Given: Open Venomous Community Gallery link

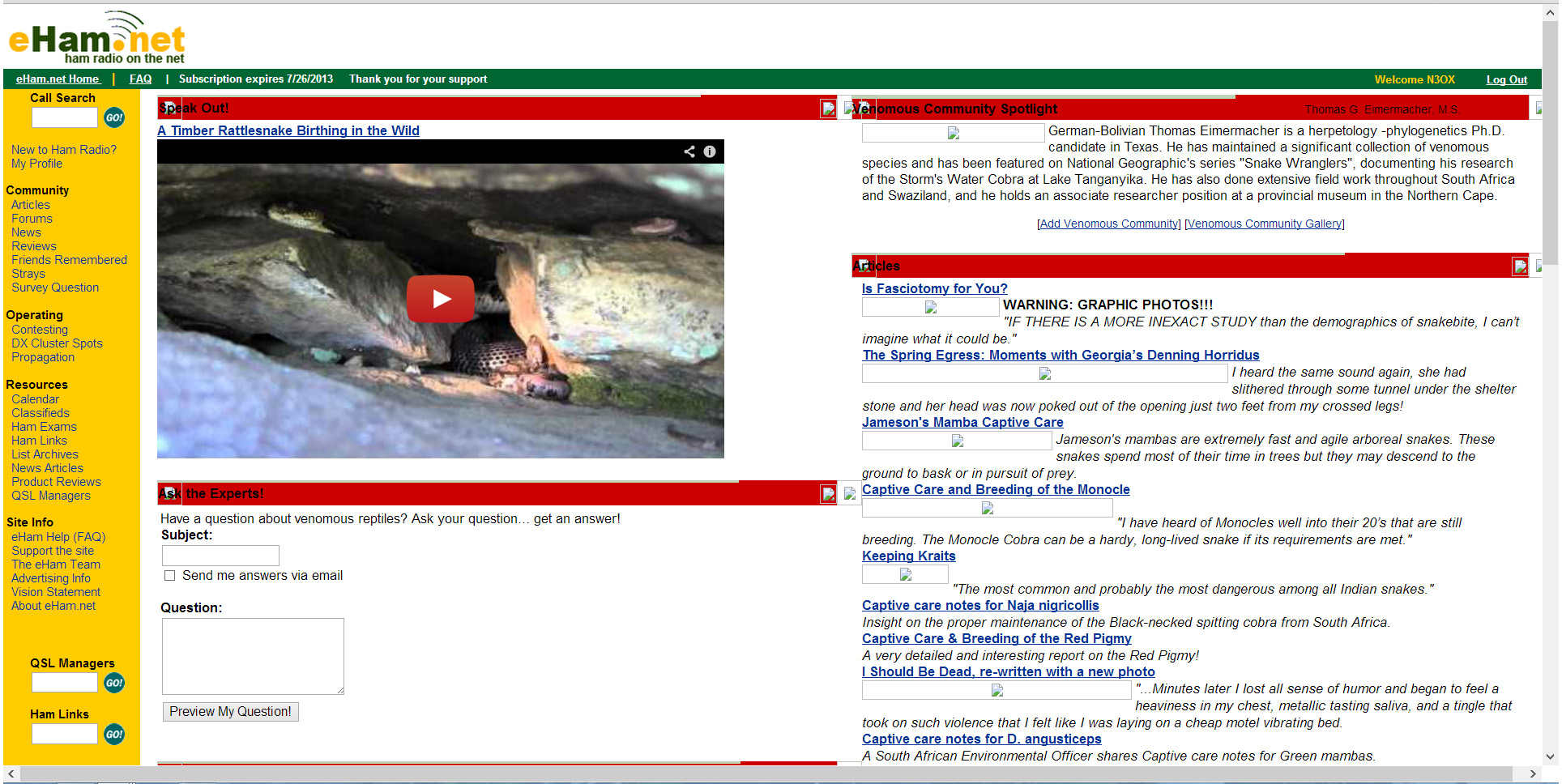Looking at the screenshot, I should pos(1264,224).
